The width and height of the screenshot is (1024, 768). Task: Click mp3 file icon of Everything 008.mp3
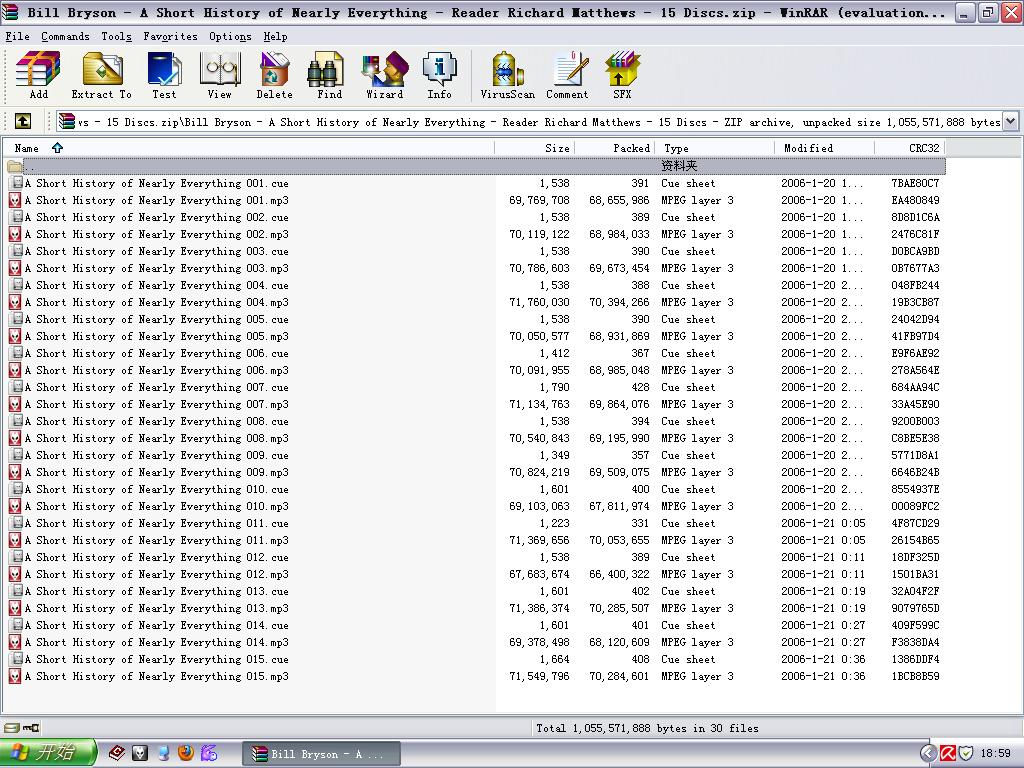click(x=14, y=438)
